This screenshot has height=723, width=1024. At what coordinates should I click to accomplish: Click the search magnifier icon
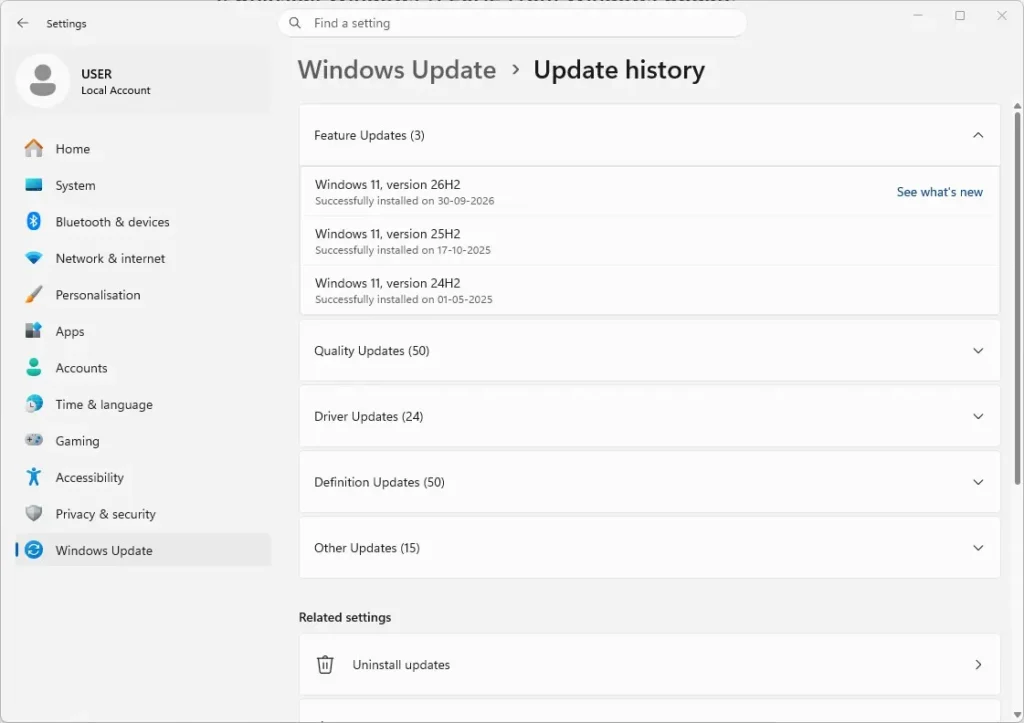tap(295, 23)
